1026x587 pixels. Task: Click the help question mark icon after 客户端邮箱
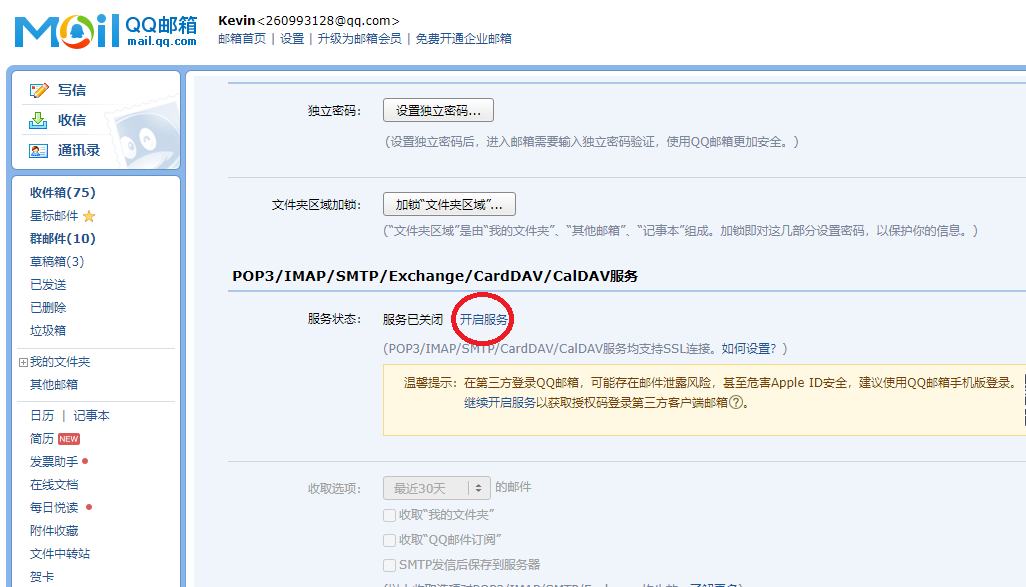736,403
